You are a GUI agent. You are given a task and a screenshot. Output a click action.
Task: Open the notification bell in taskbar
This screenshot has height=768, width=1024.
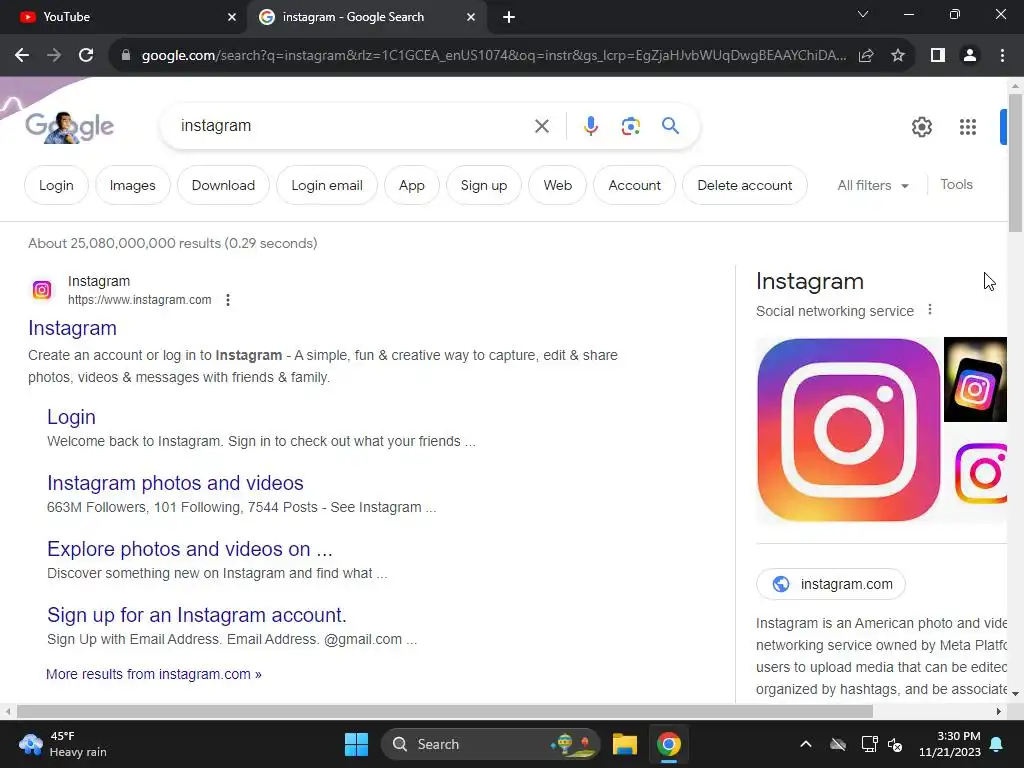pos(997,744)
